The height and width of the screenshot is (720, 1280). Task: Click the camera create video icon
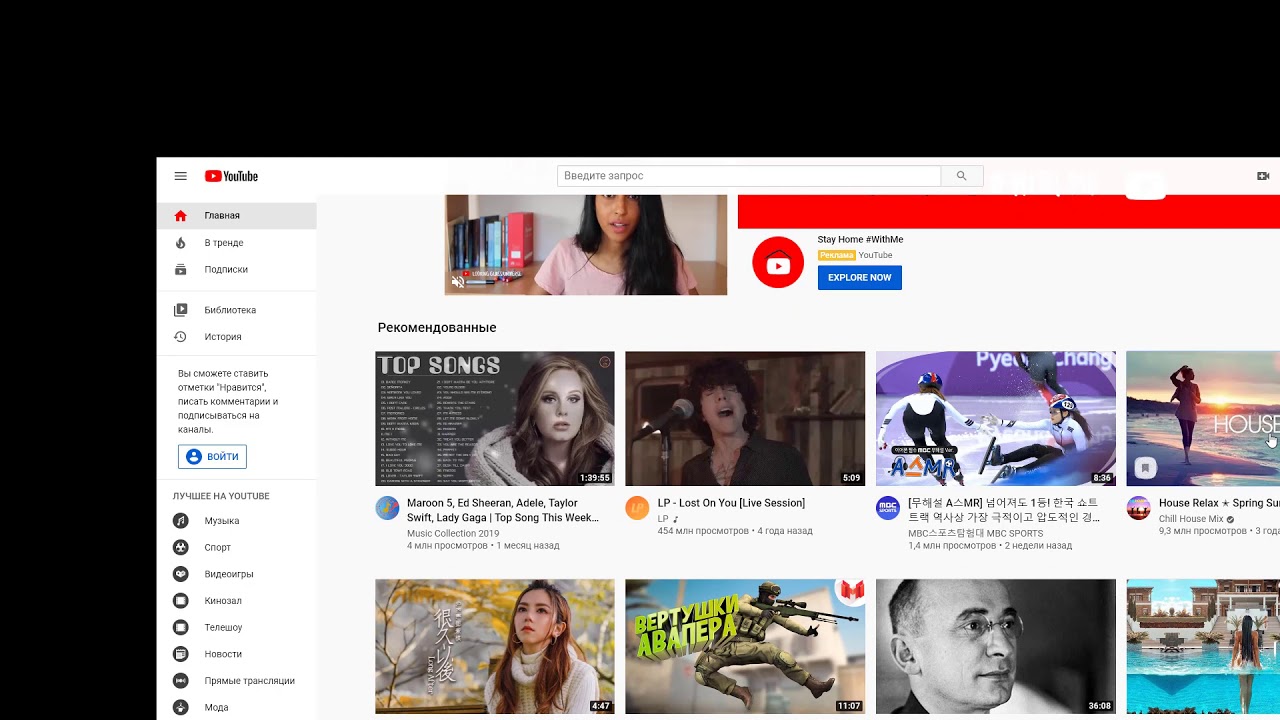point(1263,176)
